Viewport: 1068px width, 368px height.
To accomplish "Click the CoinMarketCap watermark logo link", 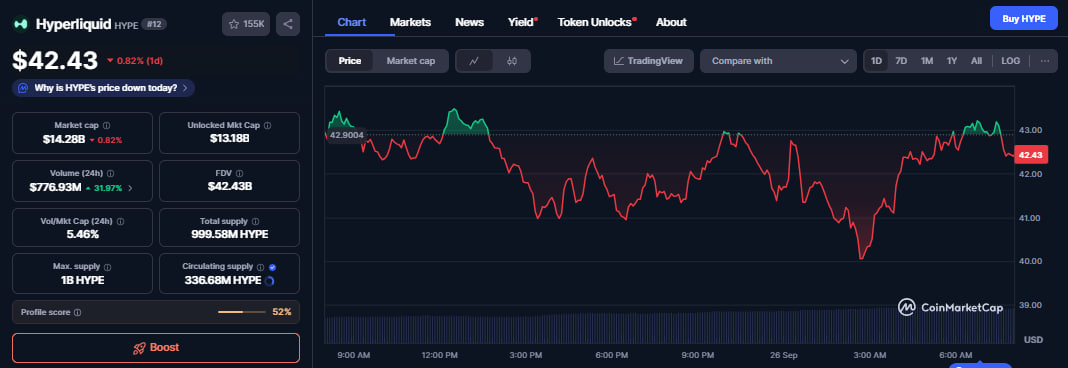I will click(x=950, y=307).
